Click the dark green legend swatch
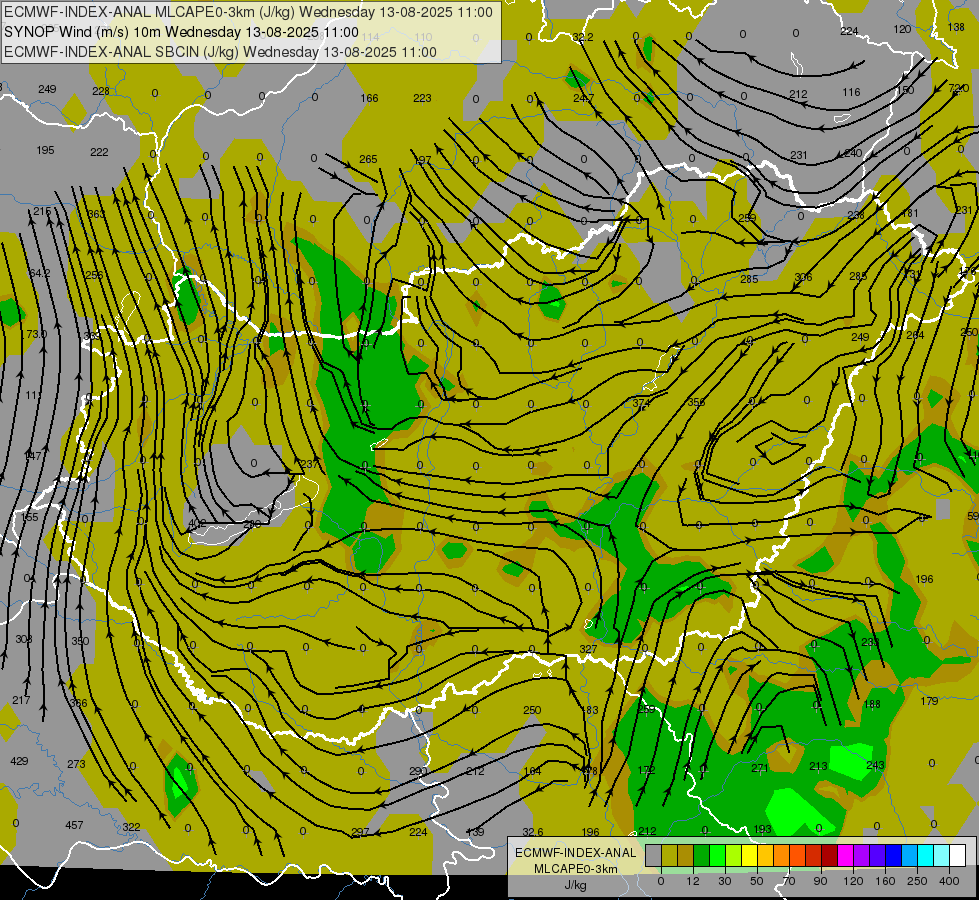 point(701,855)
